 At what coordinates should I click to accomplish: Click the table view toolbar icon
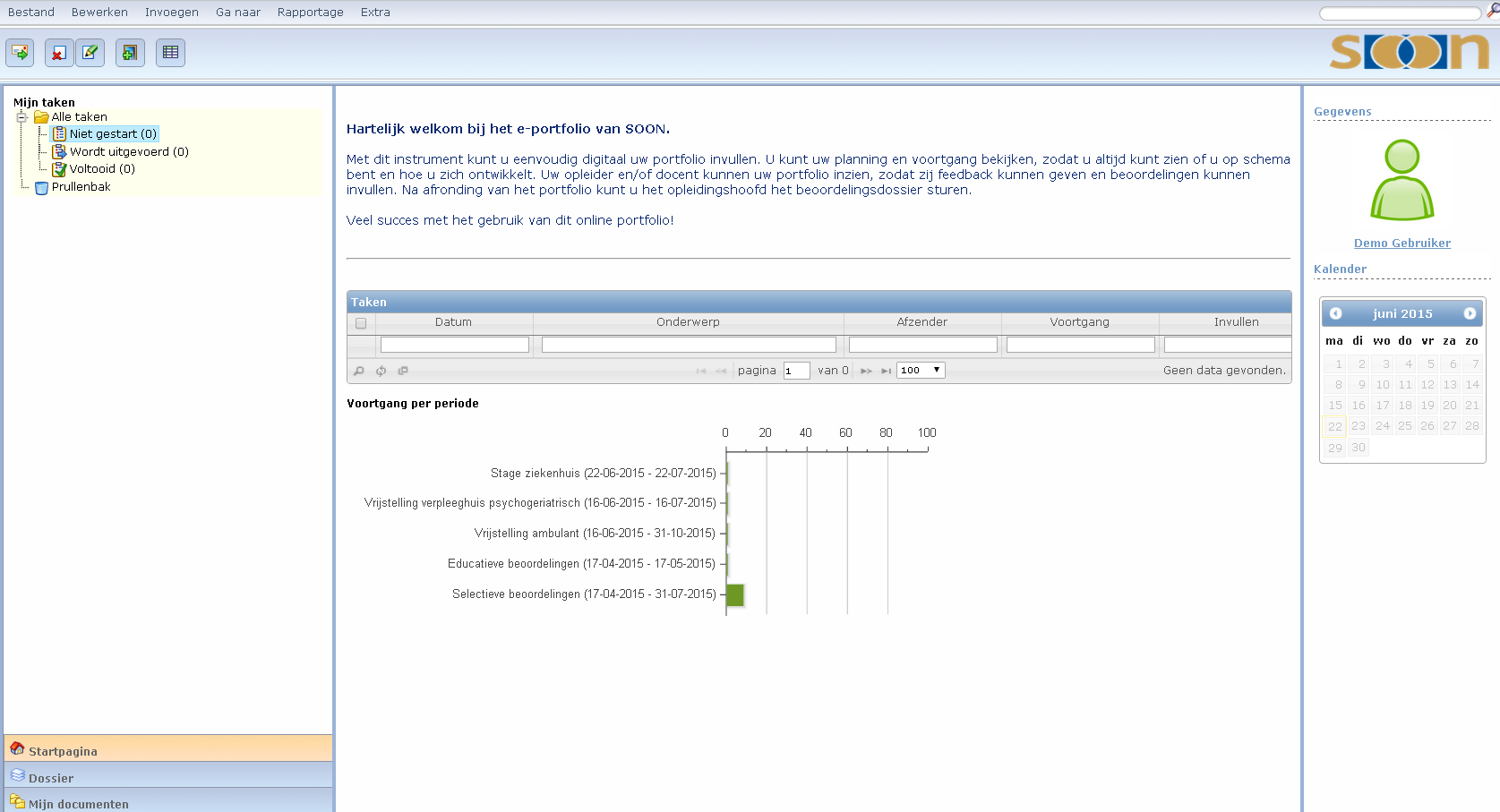click(170, 53)
